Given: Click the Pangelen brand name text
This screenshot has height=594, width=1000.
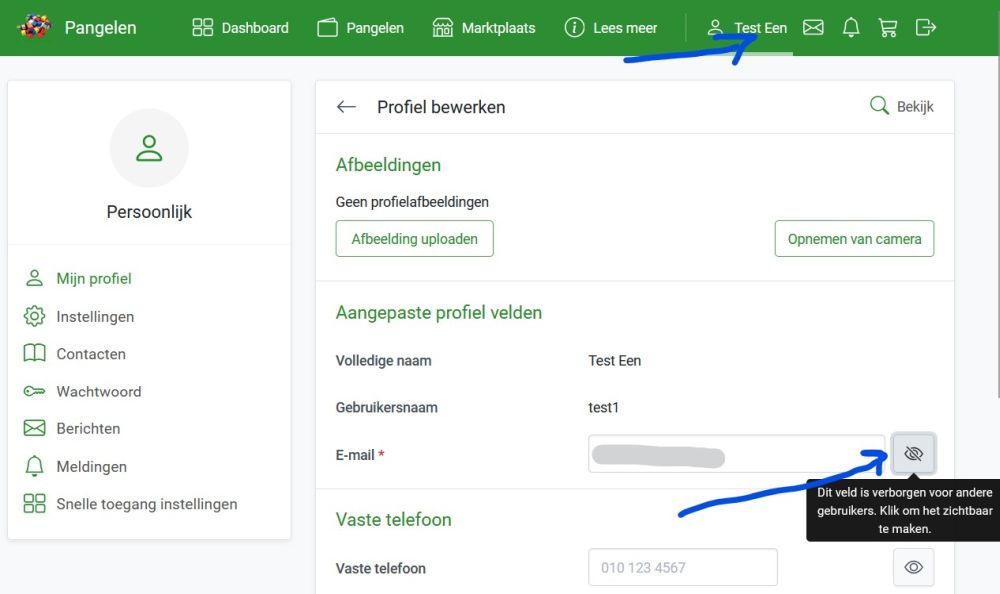Looking at the screenshot, I should point(101,27).
